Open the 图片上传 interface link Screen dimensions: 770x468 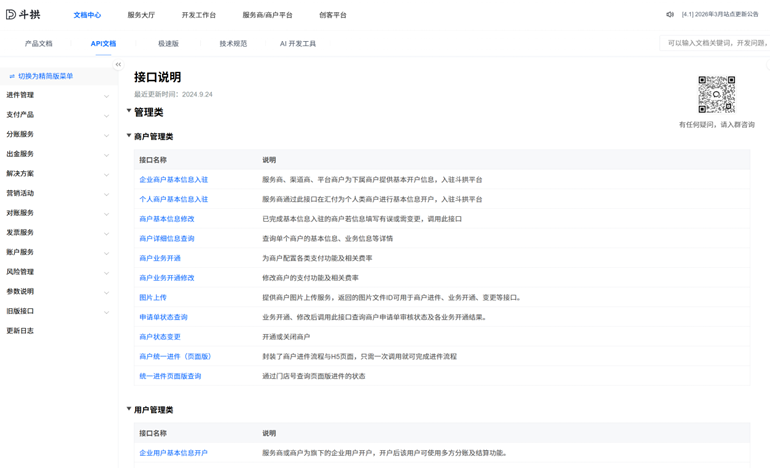(153, 298)
